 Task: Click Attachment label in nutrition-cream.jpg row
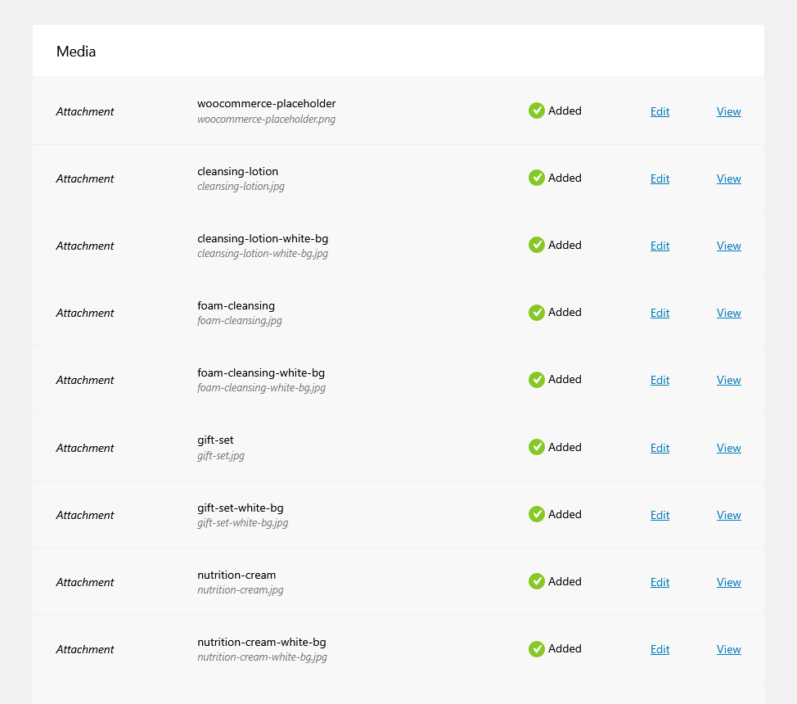click(85, 582)
